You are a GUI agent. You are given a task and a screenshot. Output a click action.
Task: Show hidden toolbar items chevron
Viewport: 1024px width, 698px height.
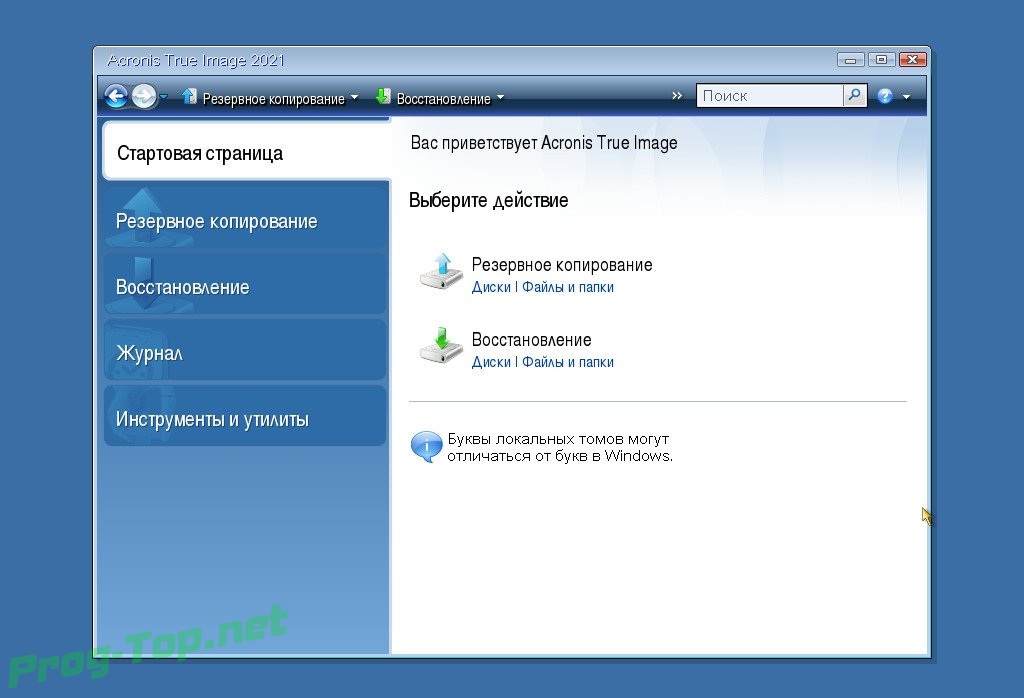click(677, 96)
